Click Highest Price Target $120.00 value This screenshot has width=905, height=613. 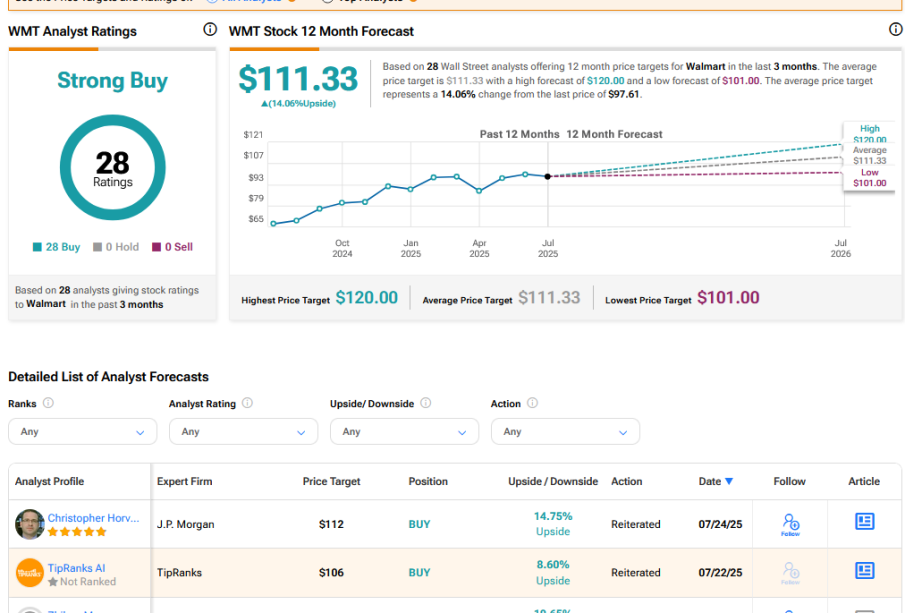(367, 298)
